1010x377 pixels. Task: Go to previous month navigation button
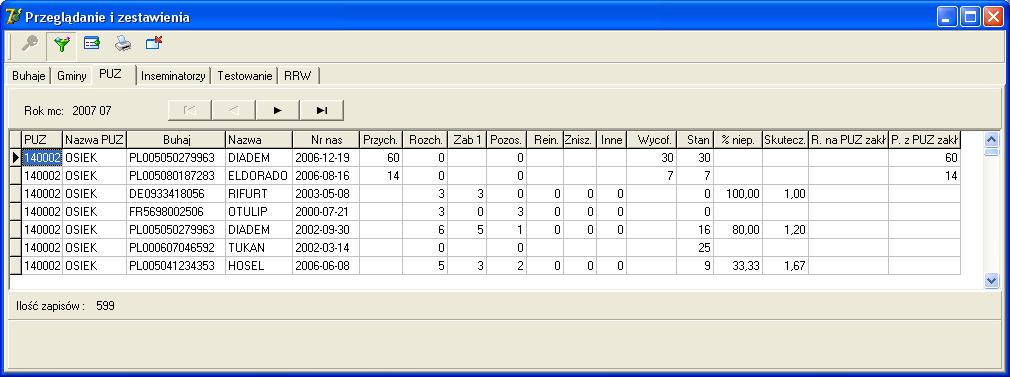[x=233, y=110]
